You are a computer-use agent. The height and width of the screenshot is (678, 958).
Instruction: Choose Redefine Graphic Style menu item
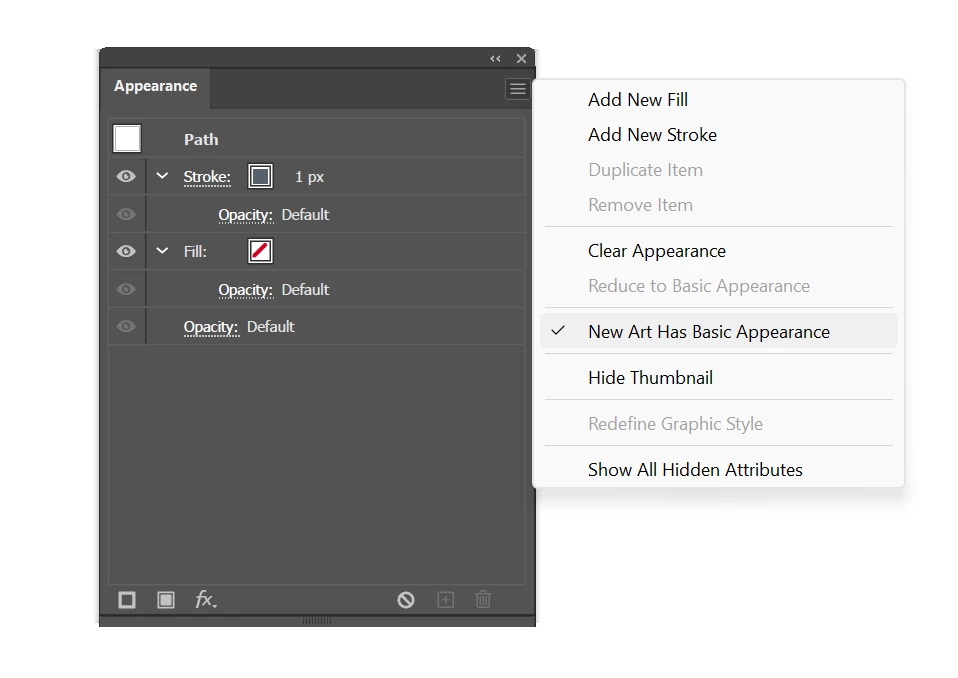(x=718, y=424)
